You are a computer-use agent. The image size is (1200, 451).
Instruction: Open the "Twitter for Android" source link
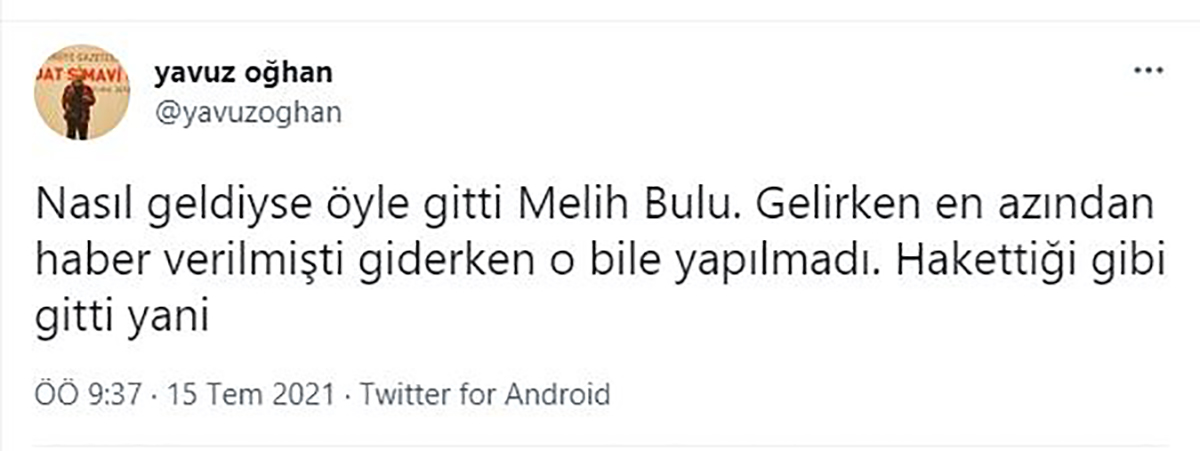click(485, 393)
